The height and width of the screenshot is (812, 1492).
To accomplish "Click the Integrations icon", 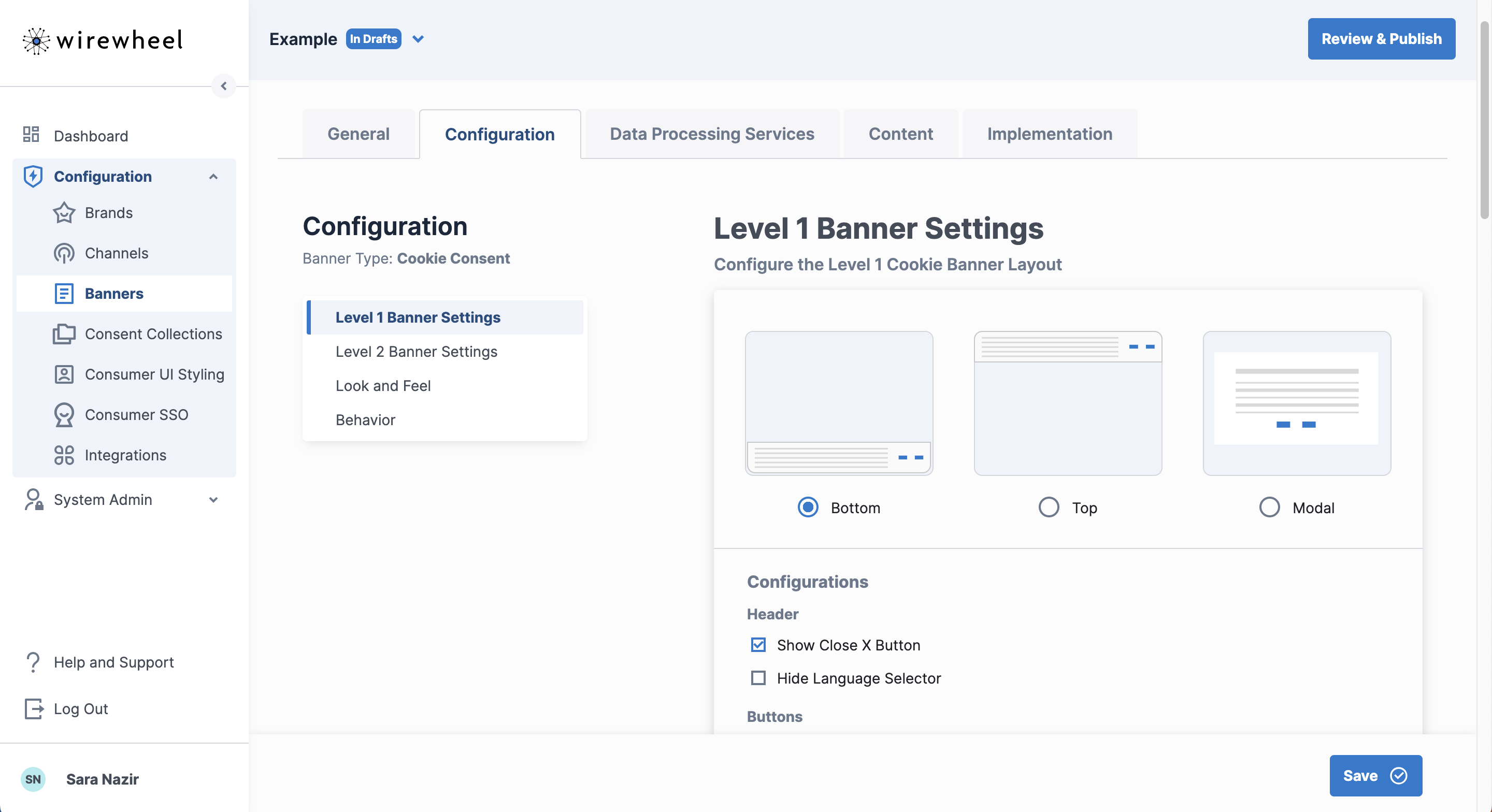I will (x=64, y=455).
